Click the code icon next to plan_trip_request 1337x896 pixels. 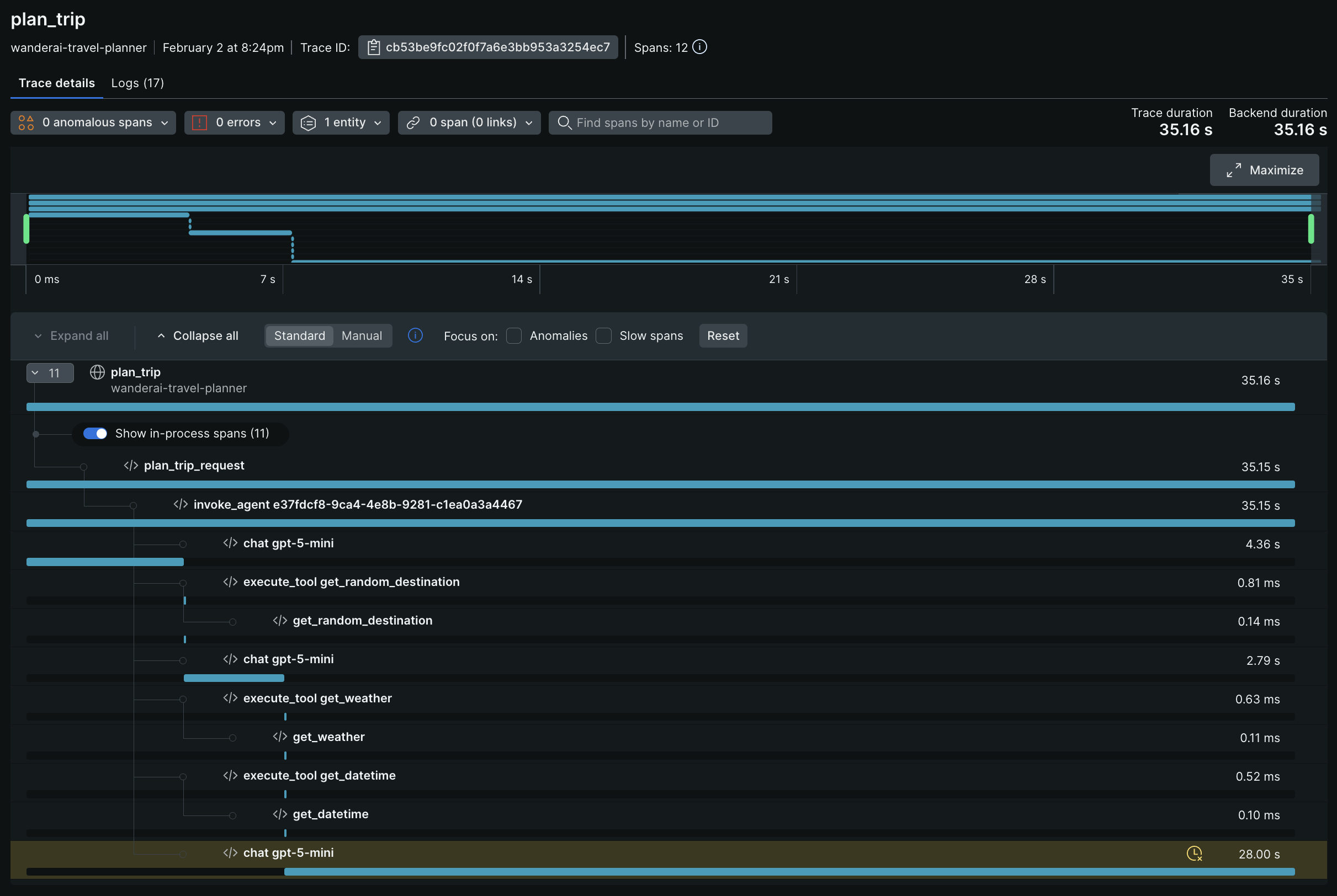click(131, 466)
